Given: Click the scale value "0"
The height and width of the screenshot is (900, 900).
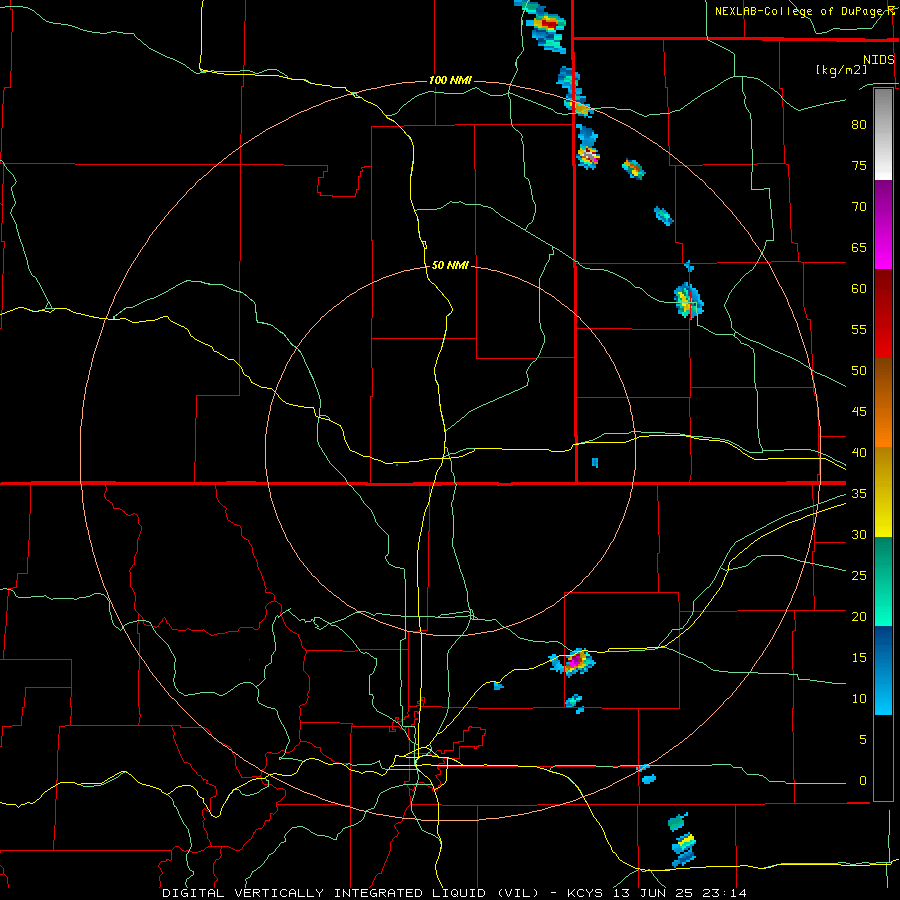Looking at the screenshot, I should coord(863,781).
